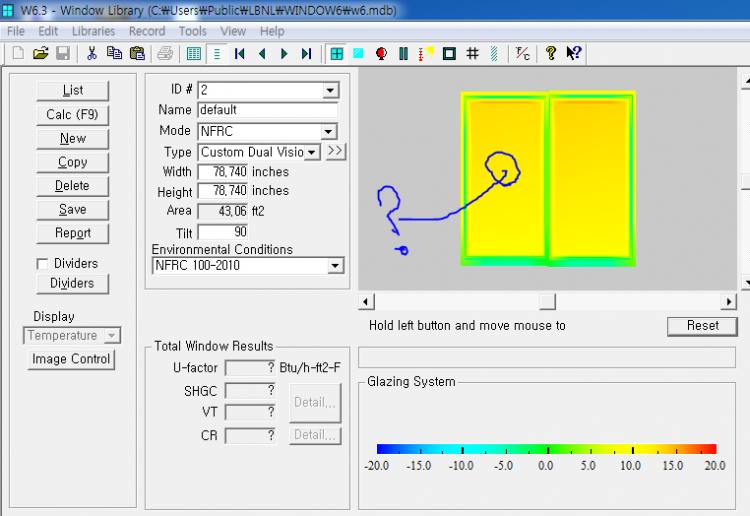Open the Tools menu
This screenshot has width=750, height=516.
pyautogui.click(x=193, y=31)
